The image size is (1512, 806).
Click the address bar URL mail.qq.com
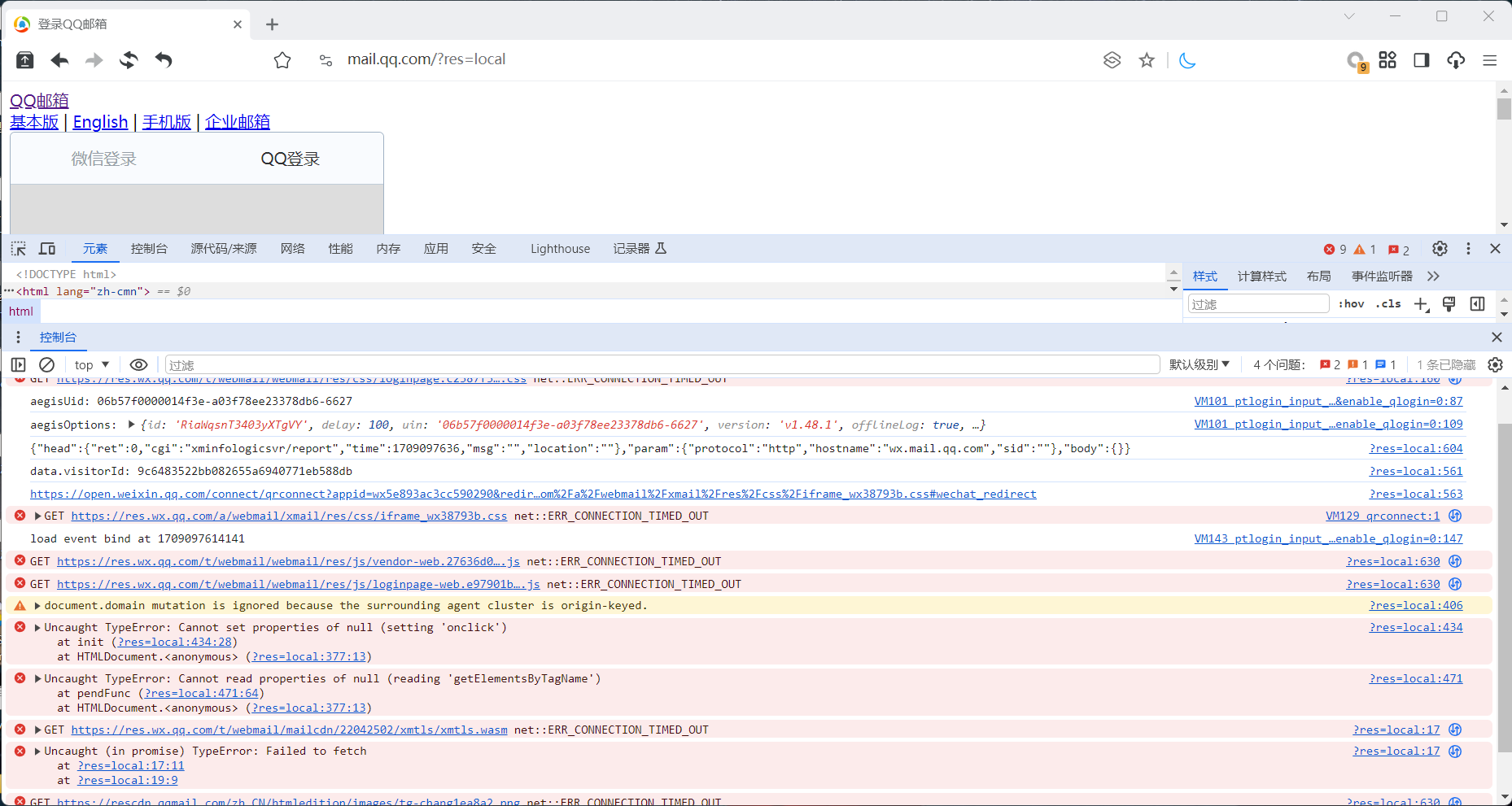click(x=426, y=59)
